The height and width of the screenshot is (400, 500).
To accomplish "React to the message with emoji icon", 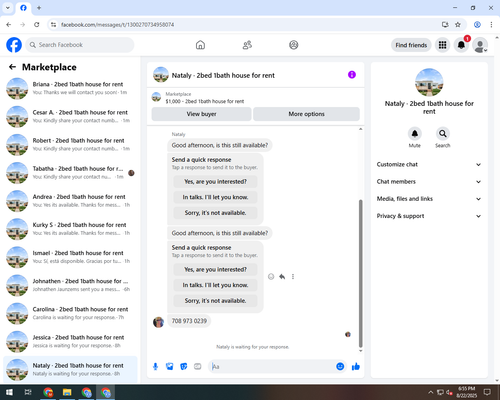I will [x=271, y=276].
